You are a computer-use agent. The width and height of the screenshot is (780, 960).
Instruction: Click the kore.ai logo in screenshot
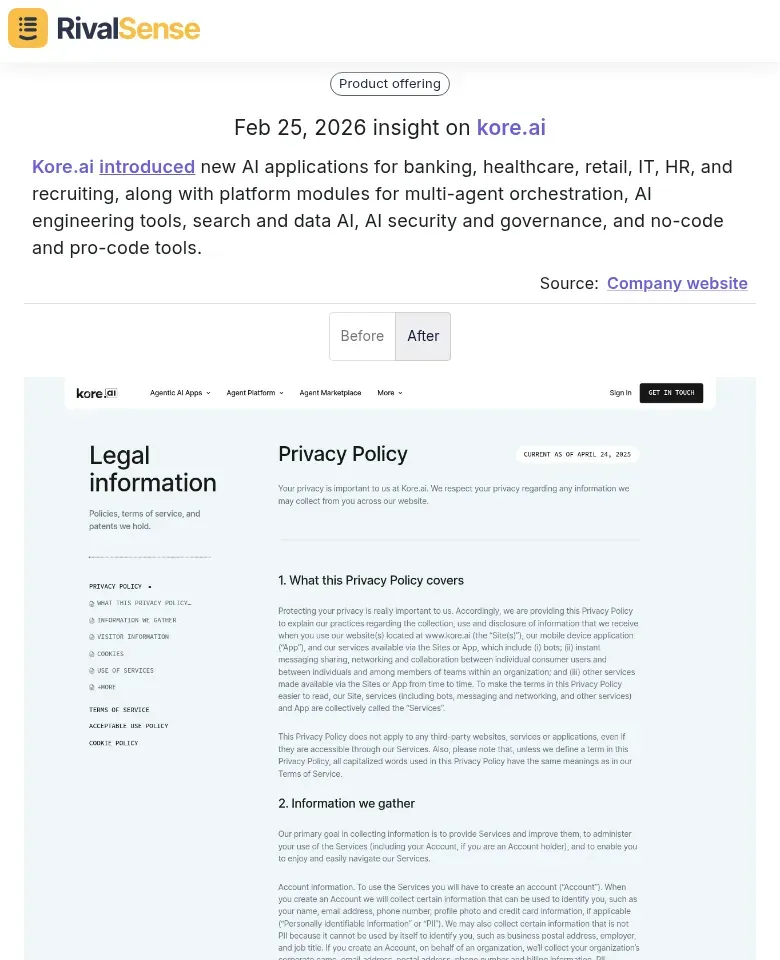click(x=97, y=393)
